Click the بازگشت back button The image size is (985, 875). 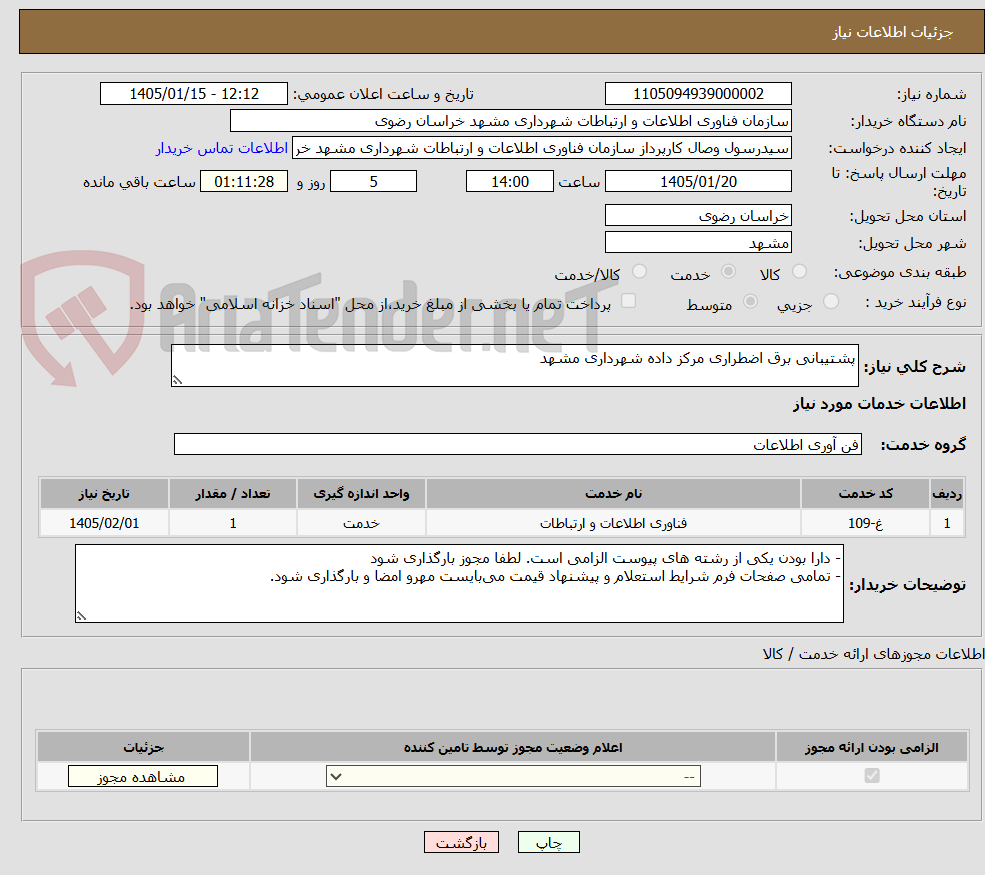(x=461, y=842)
